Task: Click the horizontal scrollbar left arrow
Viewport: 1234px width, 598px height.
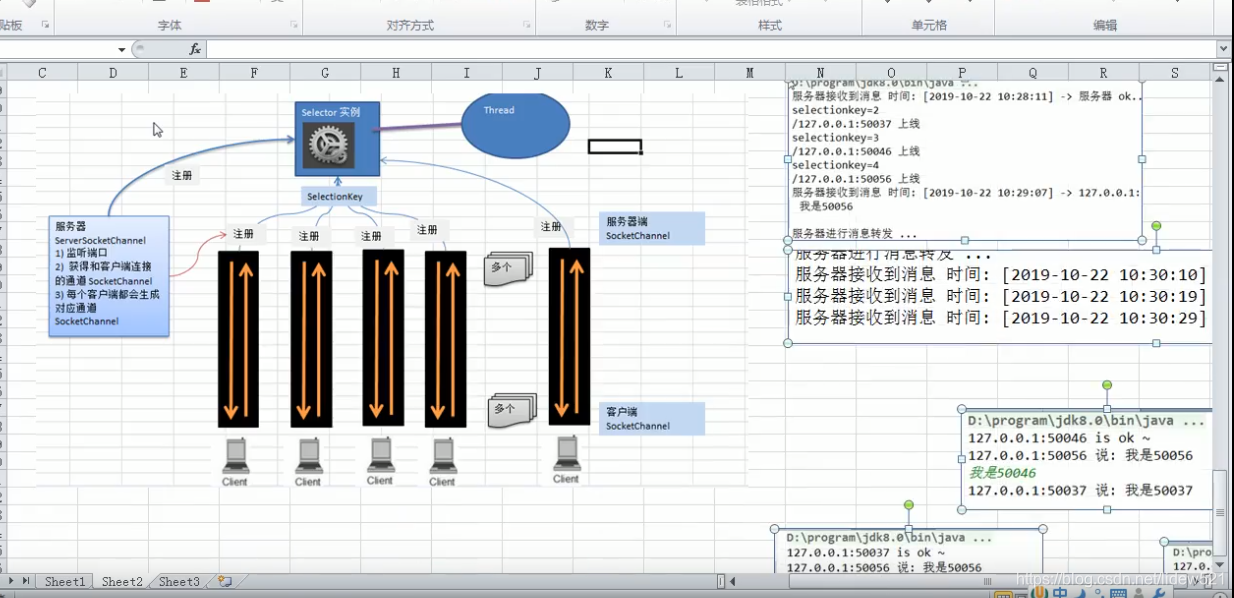Action: [x=733, y=581]
